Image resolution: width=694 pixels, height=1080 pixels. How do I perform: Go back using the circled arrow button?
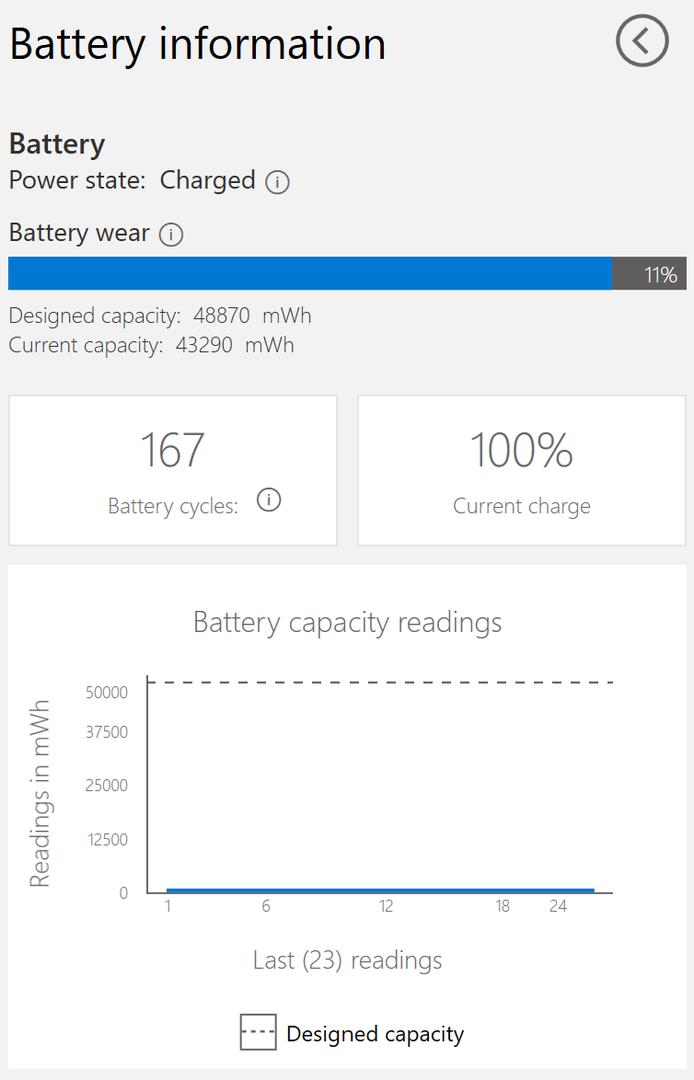pos(642,41)
